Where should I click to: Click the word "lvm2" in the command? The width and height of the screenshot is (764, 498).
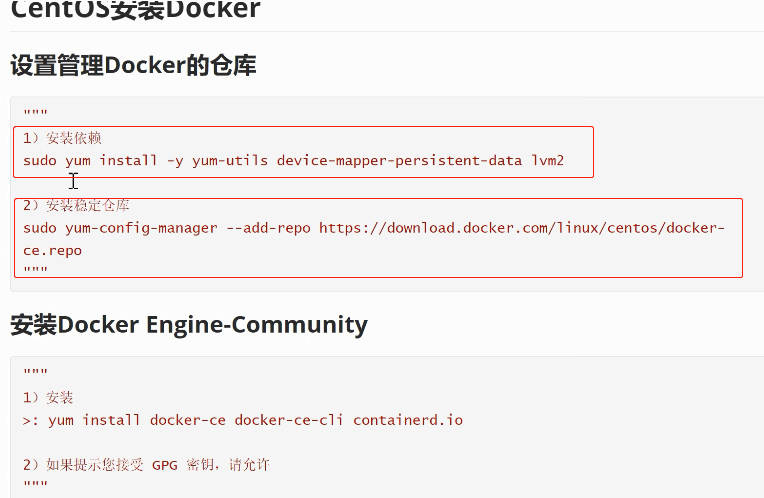(x=547, y=160)
